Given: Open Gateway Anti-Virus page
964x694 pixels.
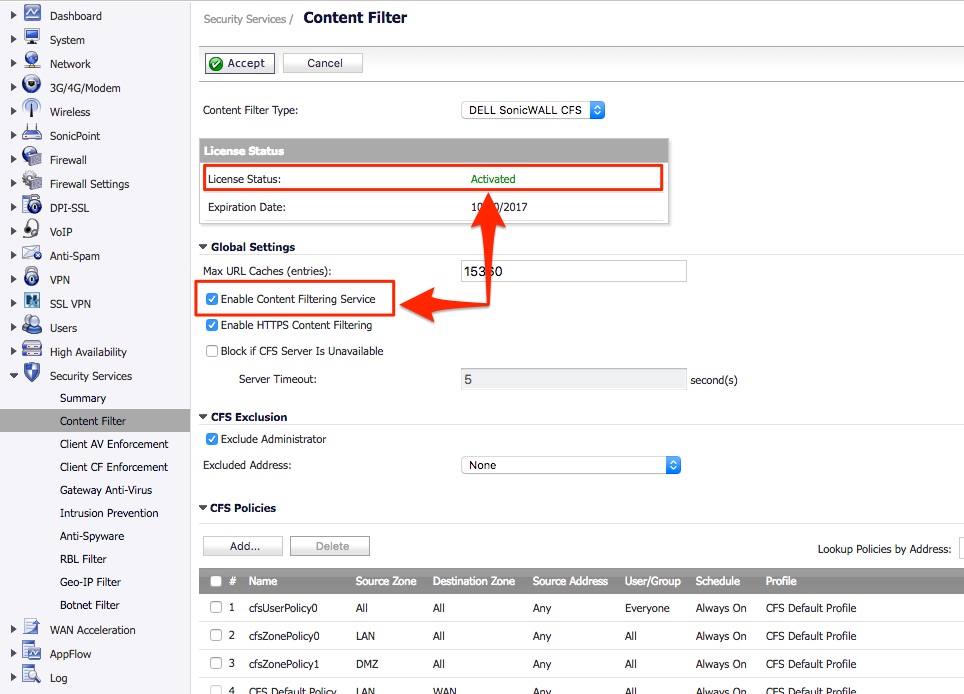Looking at the screenshot, I should (x=106, y=490).
